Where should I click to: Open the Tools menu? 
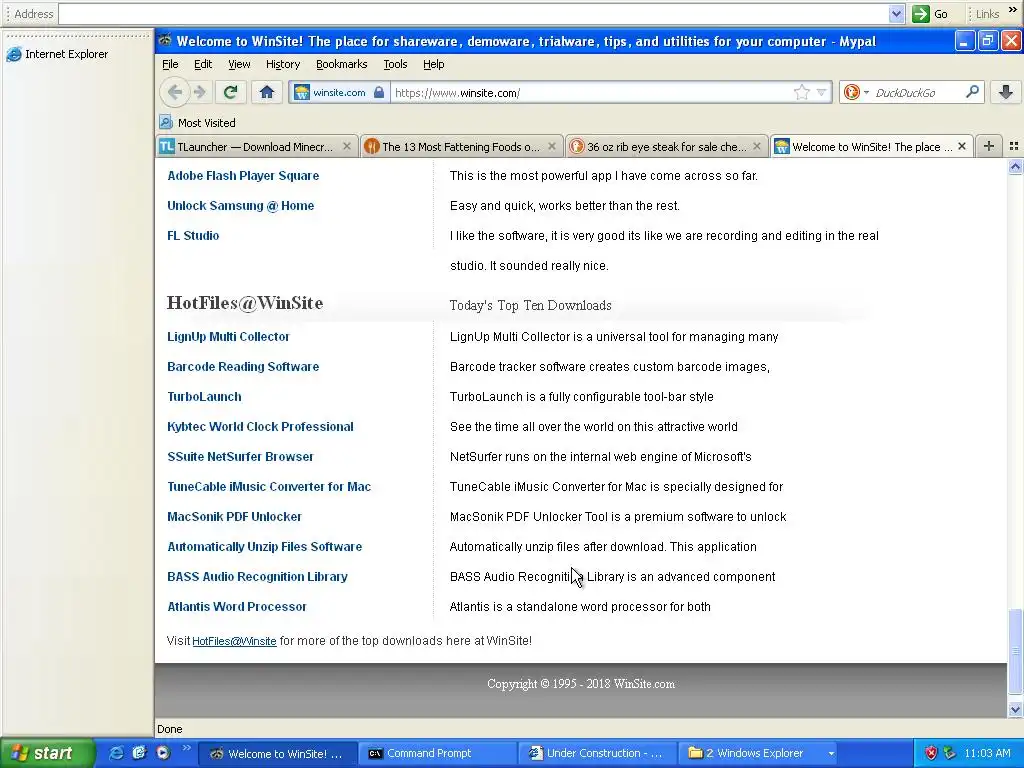click(x=395, y=64)
